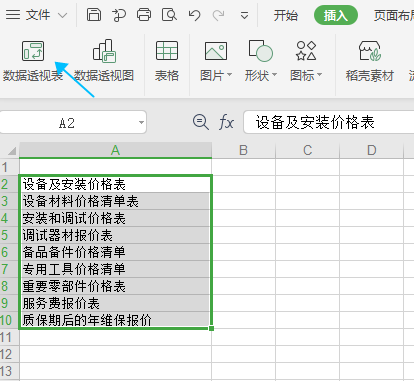Click the zoom magnifier icon by formula bar
Screen dimensions: 414x381
(x=201, y=122)
